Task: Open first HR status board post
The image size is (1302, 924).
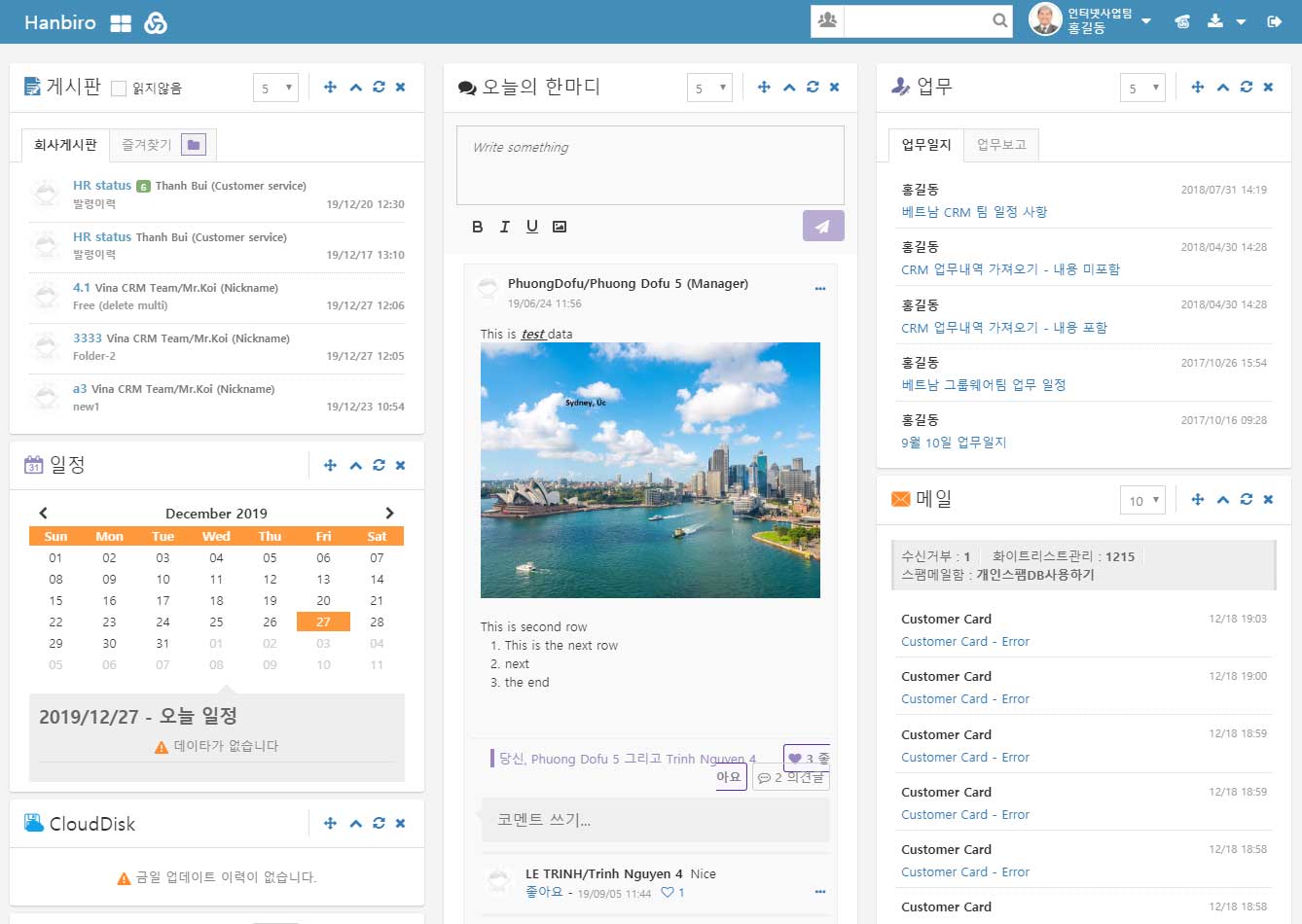Action: tap(102, 186)
